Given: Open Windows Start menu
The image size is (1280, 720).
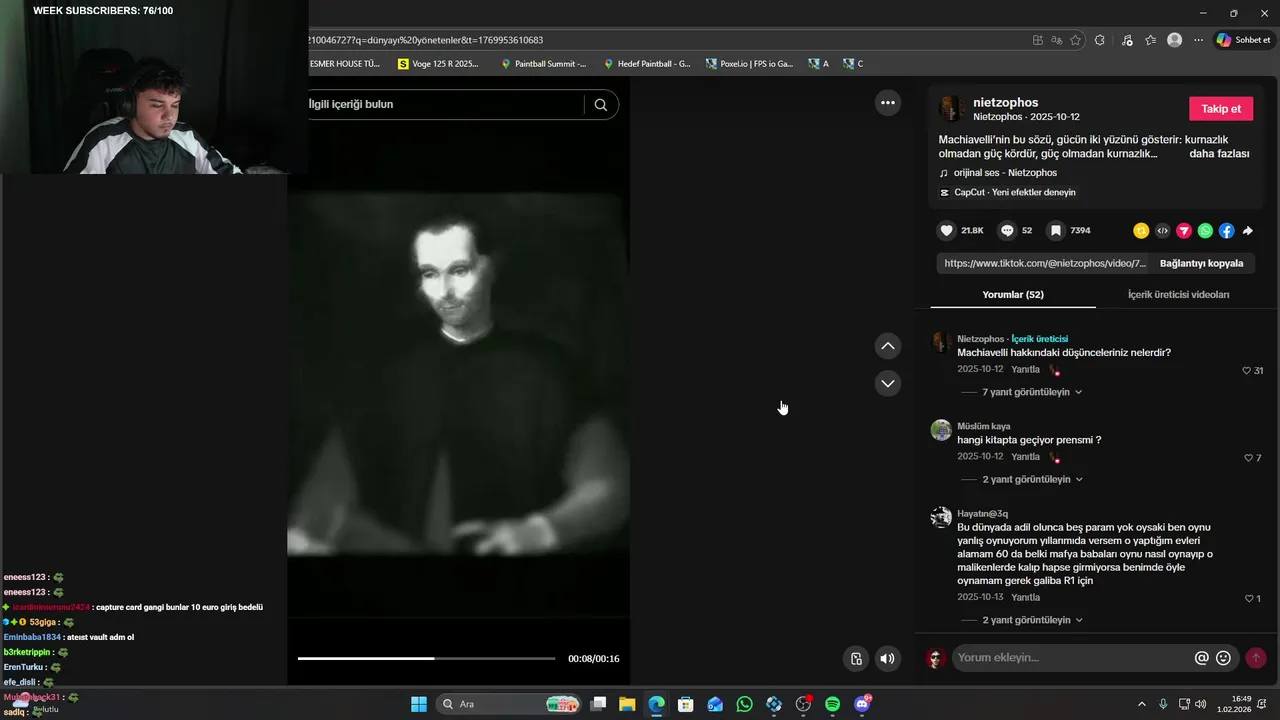Looking at the screenshot, I should click(419, 704).
